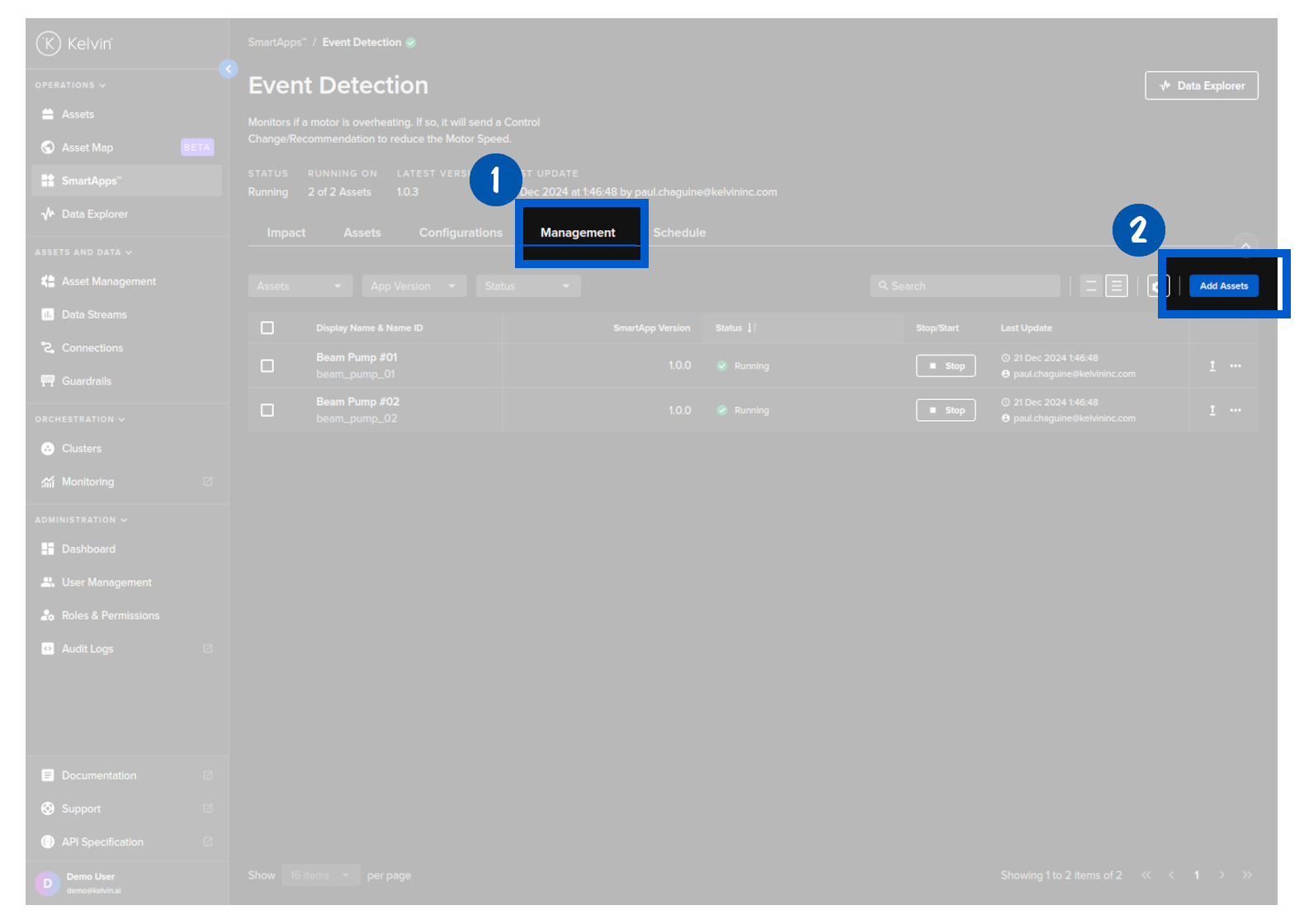This screenshot has width=1304, height=924.
Task: Open Asset Map in the sidebar
Action: click(x=87, y=148)
